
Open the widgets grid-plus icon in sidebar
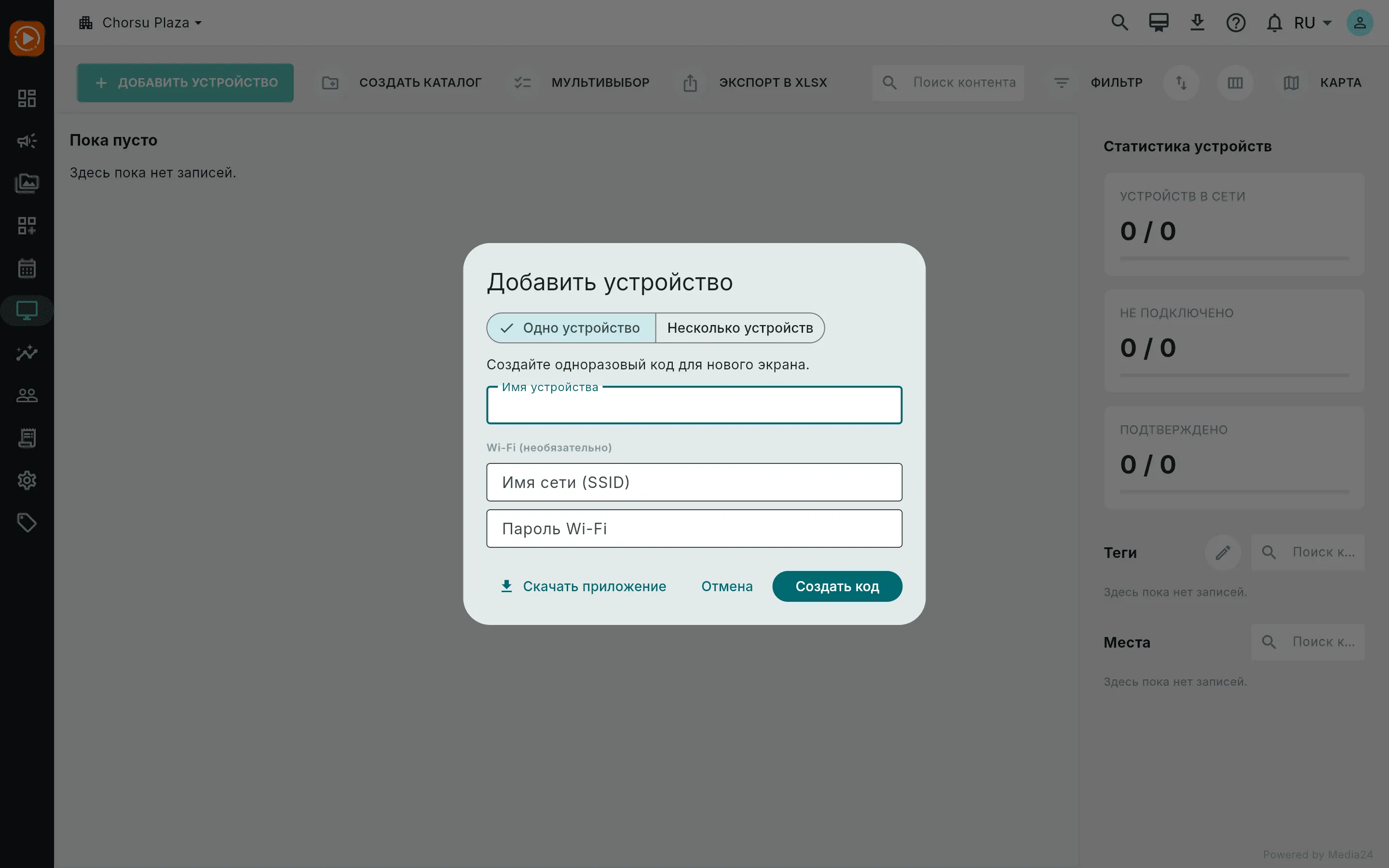27,226
